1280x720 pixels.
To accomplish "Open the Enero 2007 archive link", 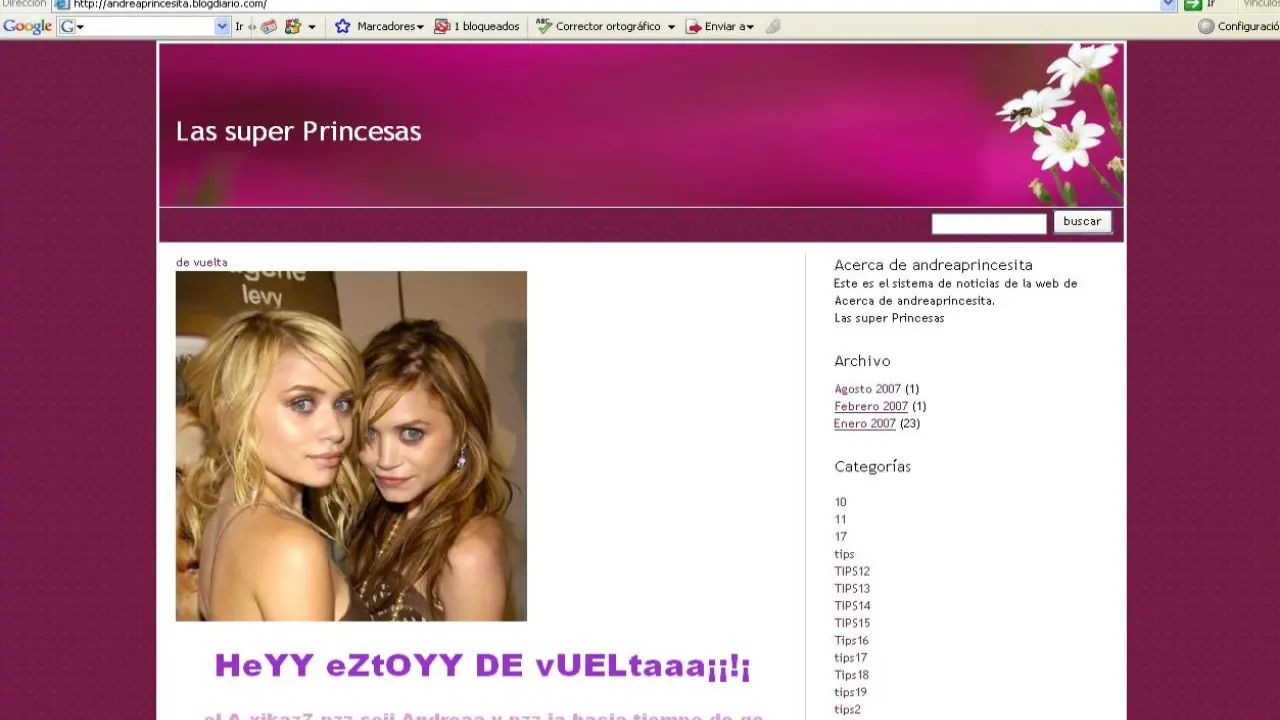I will click(864, 424).
